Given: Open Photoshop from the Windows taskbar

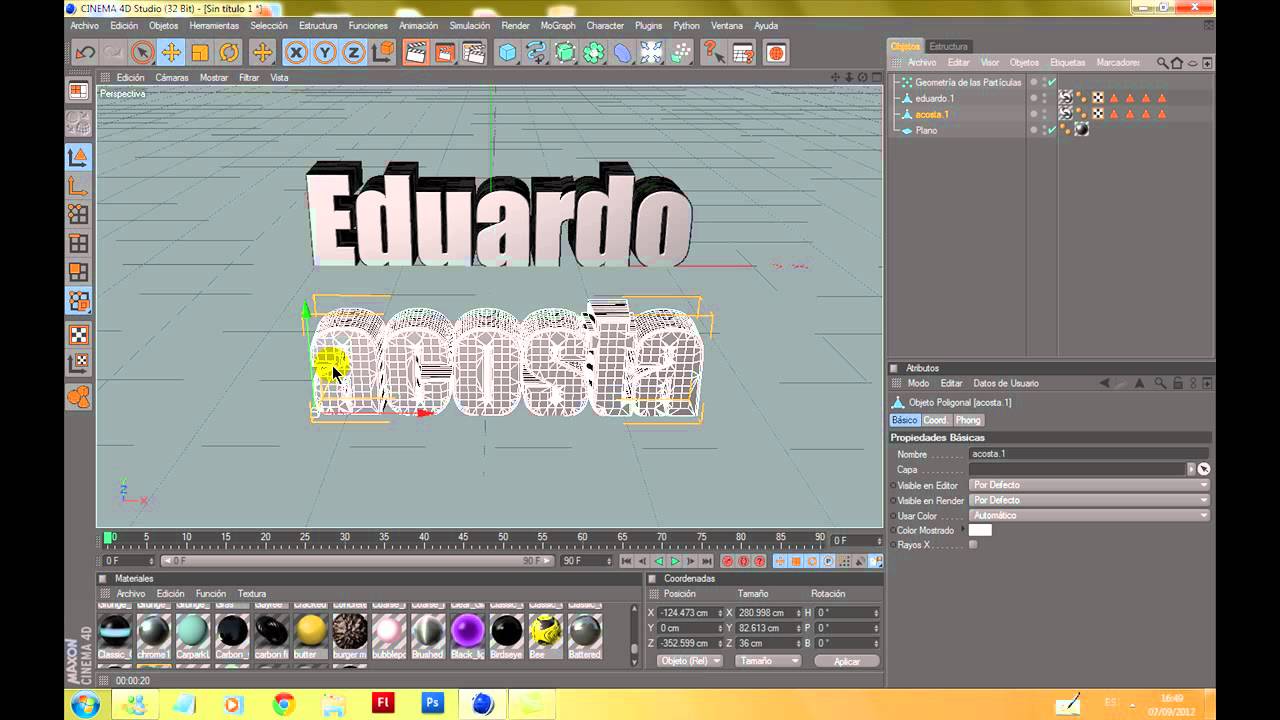Looking at the screenshot, I should (432, 703).
